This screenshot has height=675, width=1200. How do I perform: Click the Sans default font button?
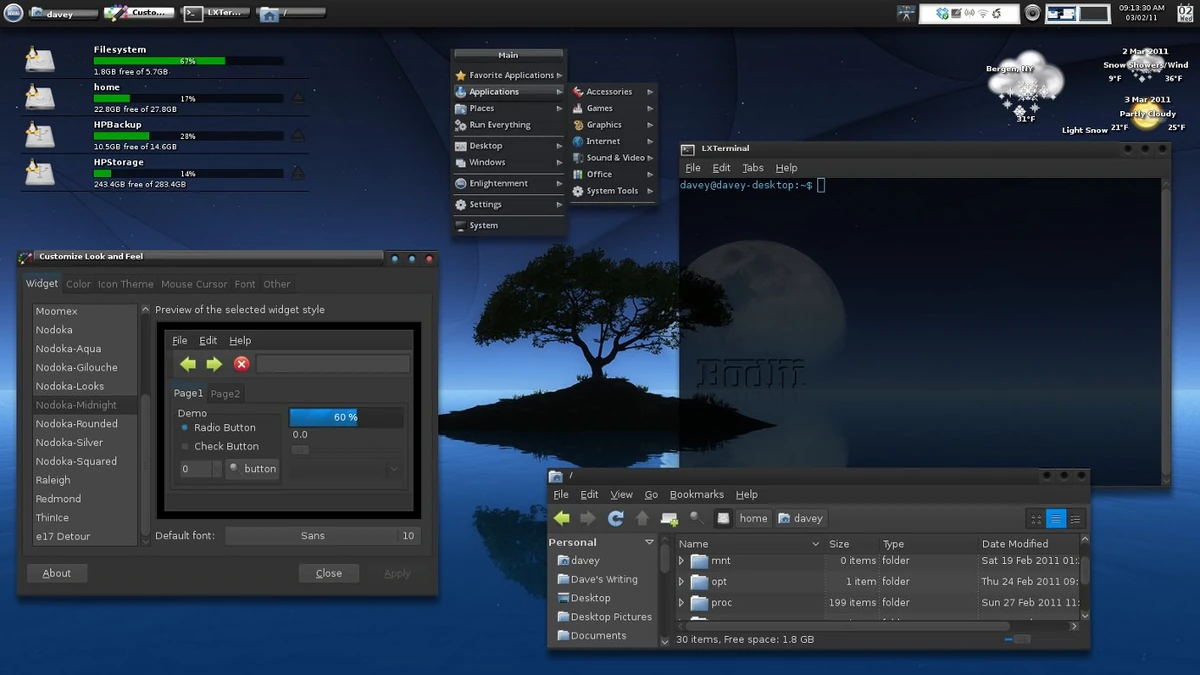[x=312, y=536]
